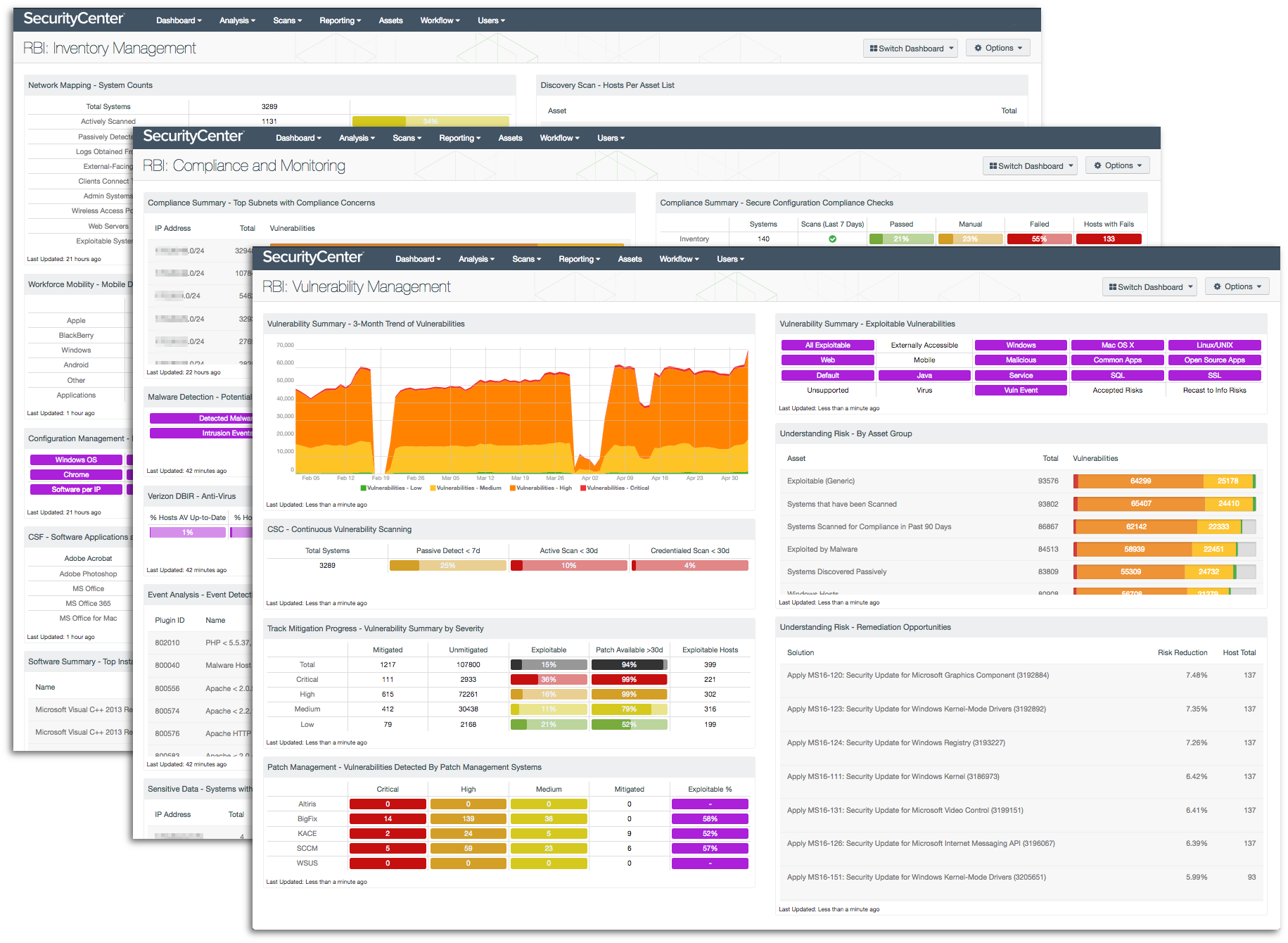Viewport: 1288px width, 943px height.
Task: Open Assets in Inventory Management window
Action: coord(390,20)
